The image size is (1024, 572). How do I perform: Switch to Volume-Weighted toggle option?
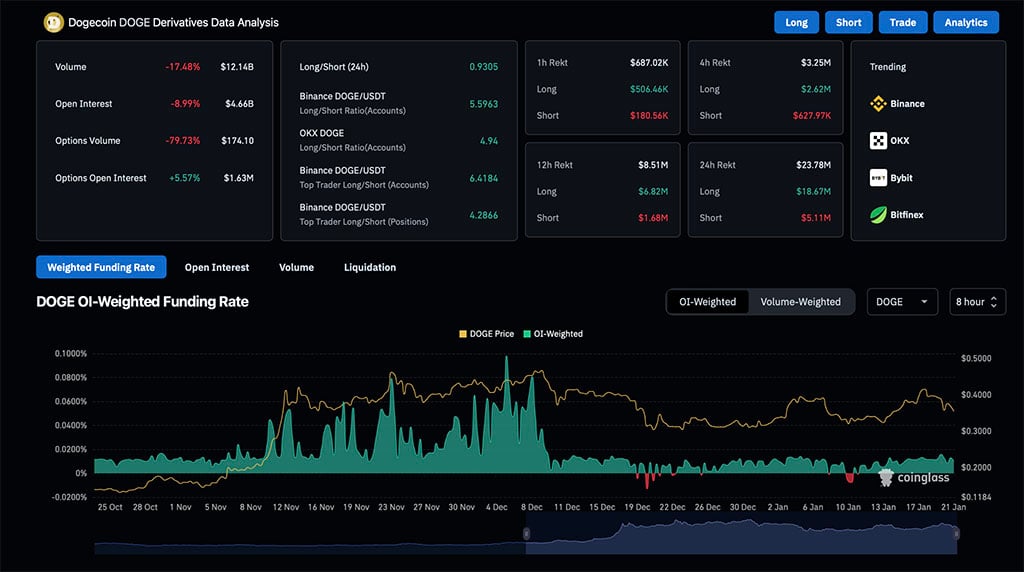click(x=801, y=302)
